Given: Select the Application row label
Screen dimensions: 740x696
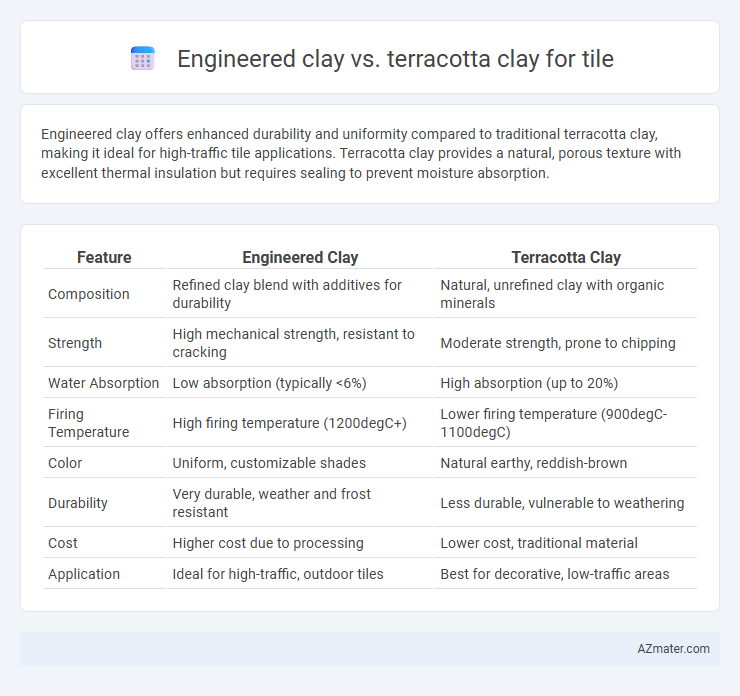Looking at the screenshot, I should click(84, 574).
